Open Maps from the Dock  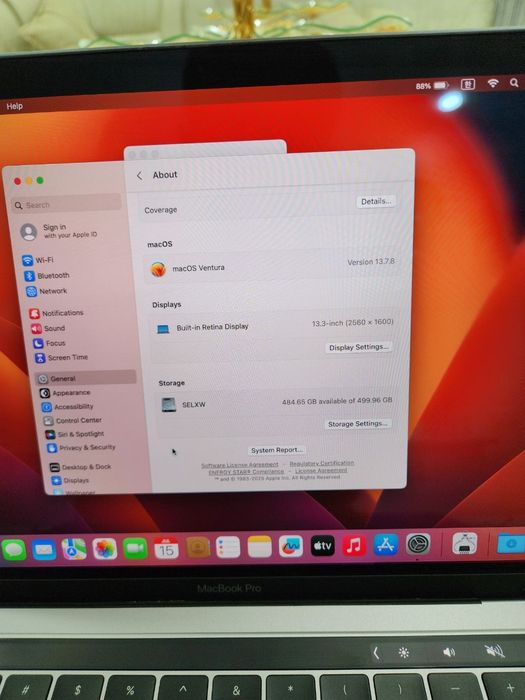[74, 549]
